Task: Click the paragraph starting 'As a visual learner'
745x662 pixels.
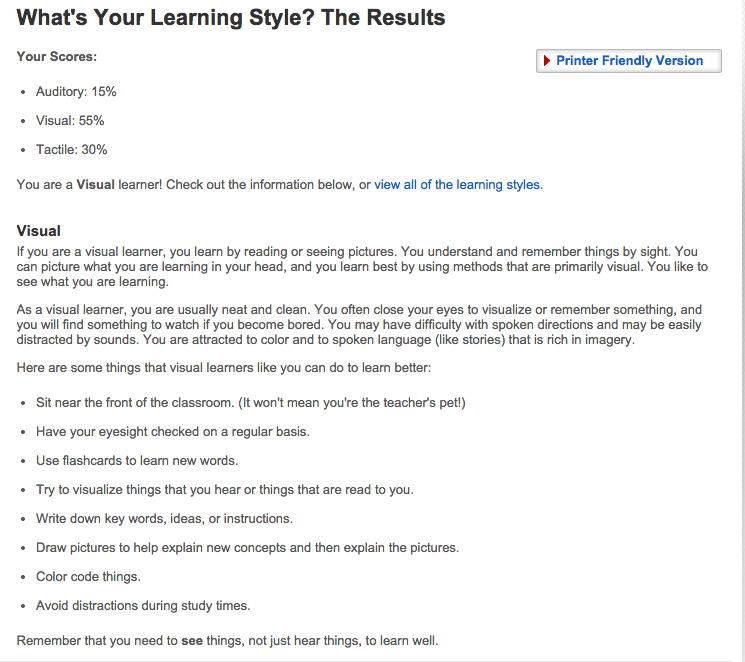Action: point(359,325)
